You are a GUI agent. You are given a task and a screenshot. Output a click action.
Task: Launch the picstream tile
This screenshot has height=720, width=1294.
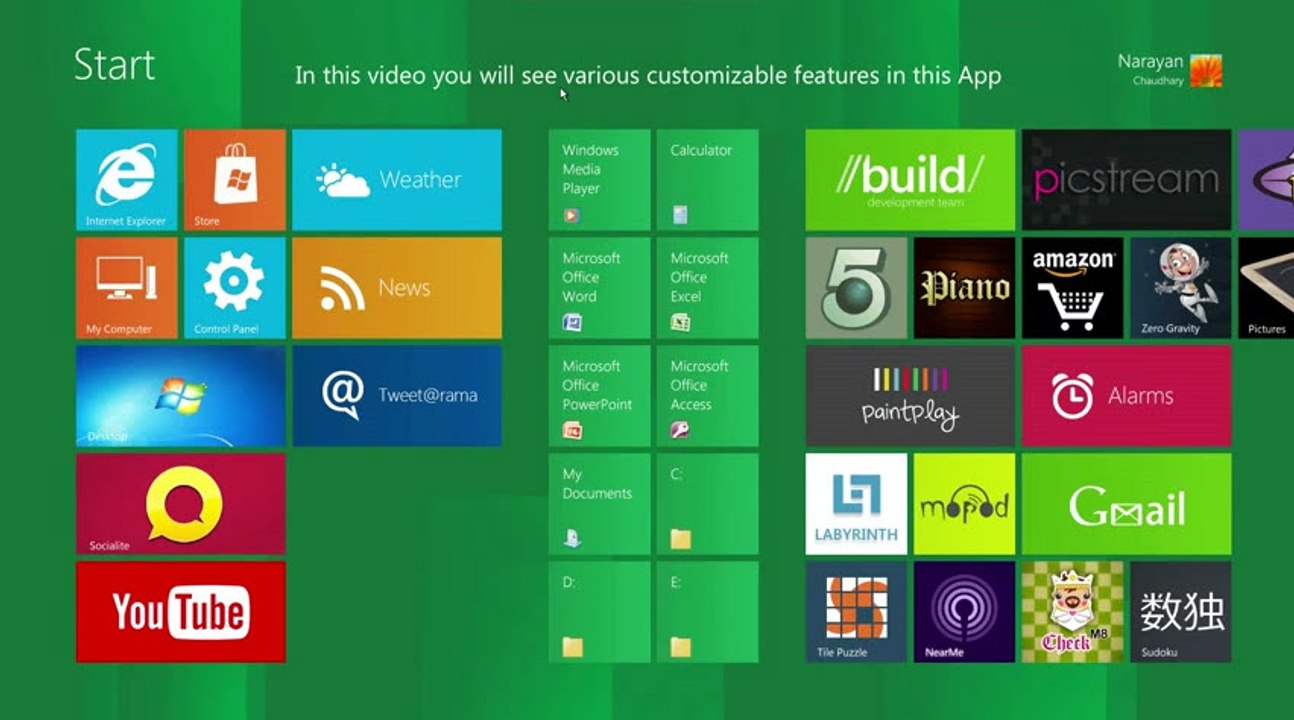[1127, 180]
